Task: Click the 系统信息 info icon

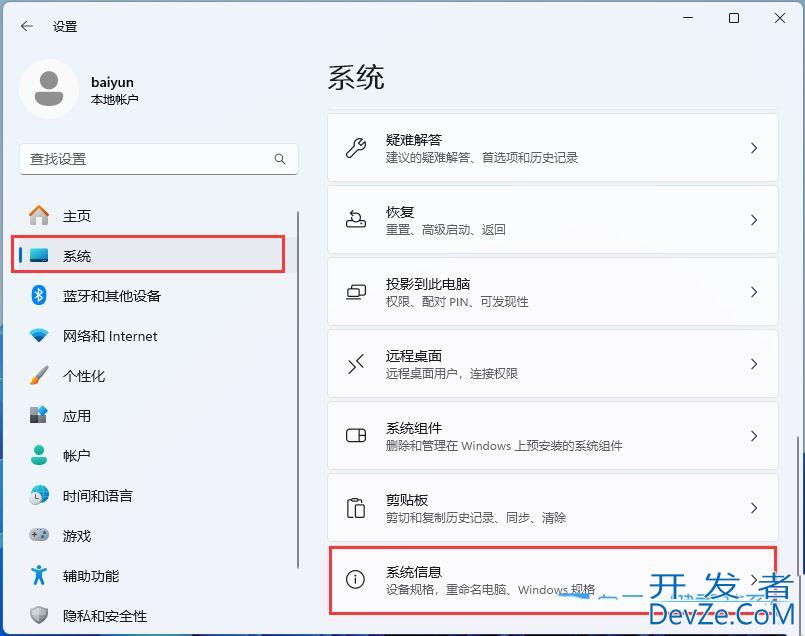Action: [355, 580]
